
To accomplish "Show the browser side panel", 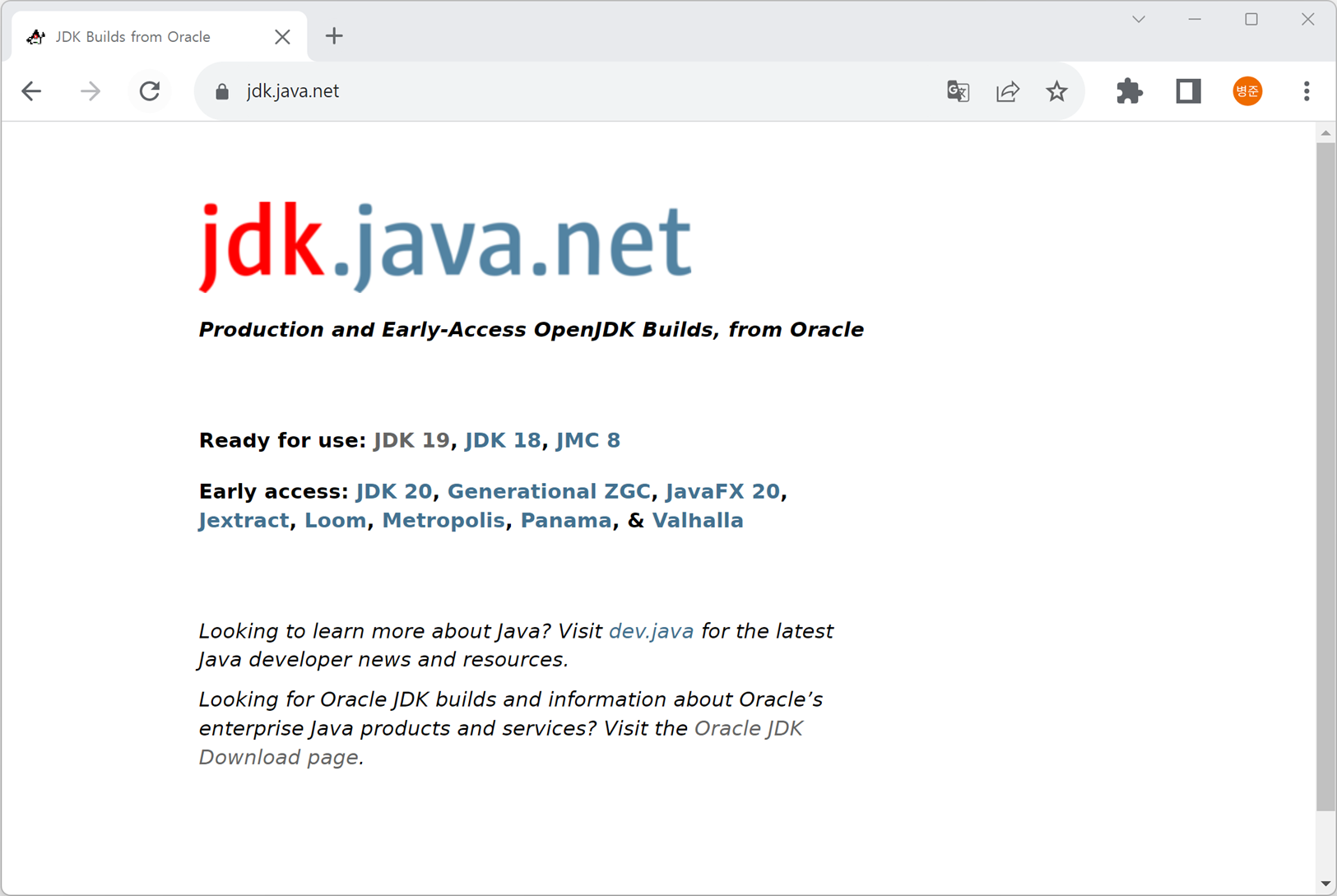I will pyautogui.click(x=1188, y=91).
